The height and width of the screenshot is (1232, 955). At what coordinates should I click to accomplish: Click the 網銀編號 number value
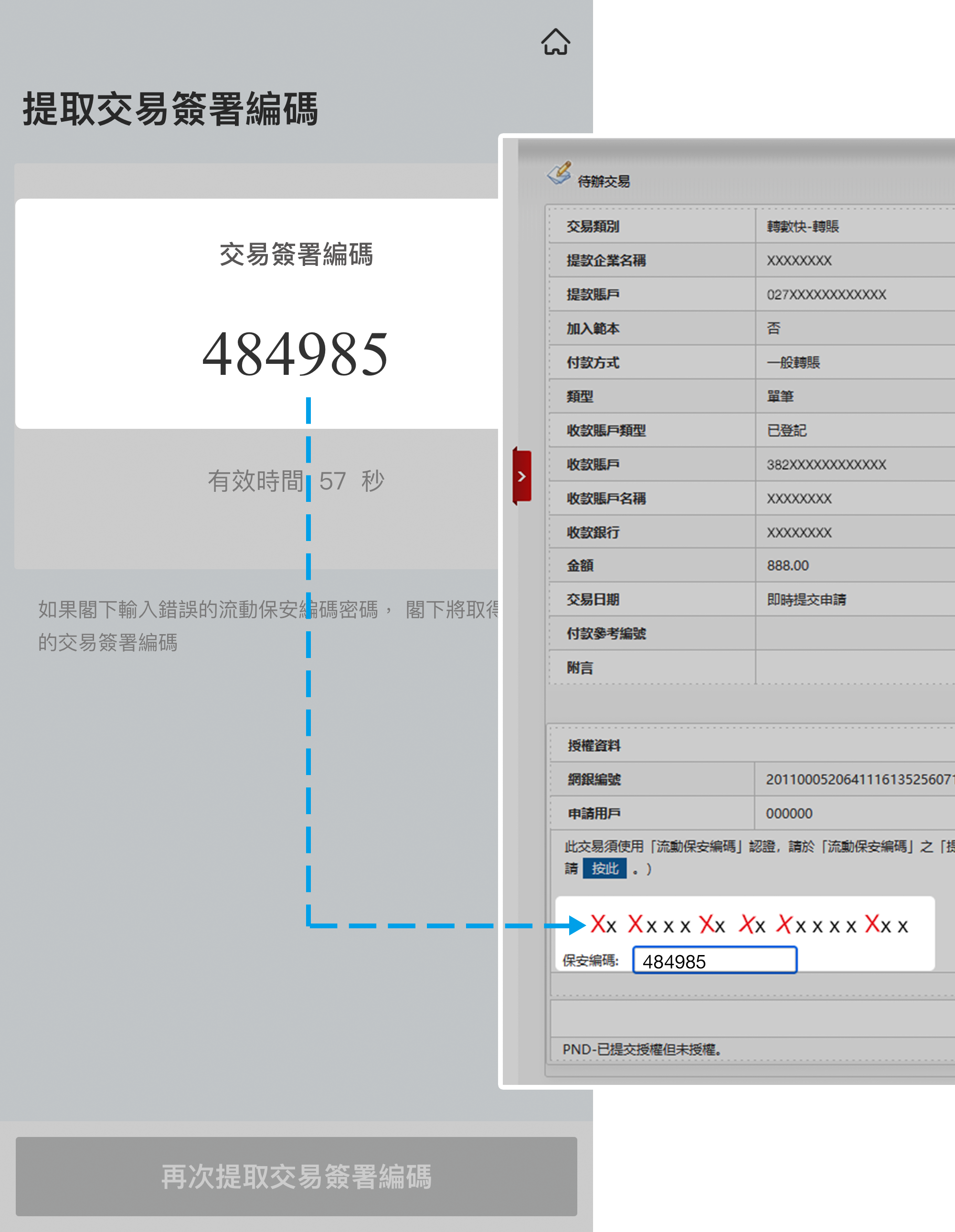pos(858,780)
